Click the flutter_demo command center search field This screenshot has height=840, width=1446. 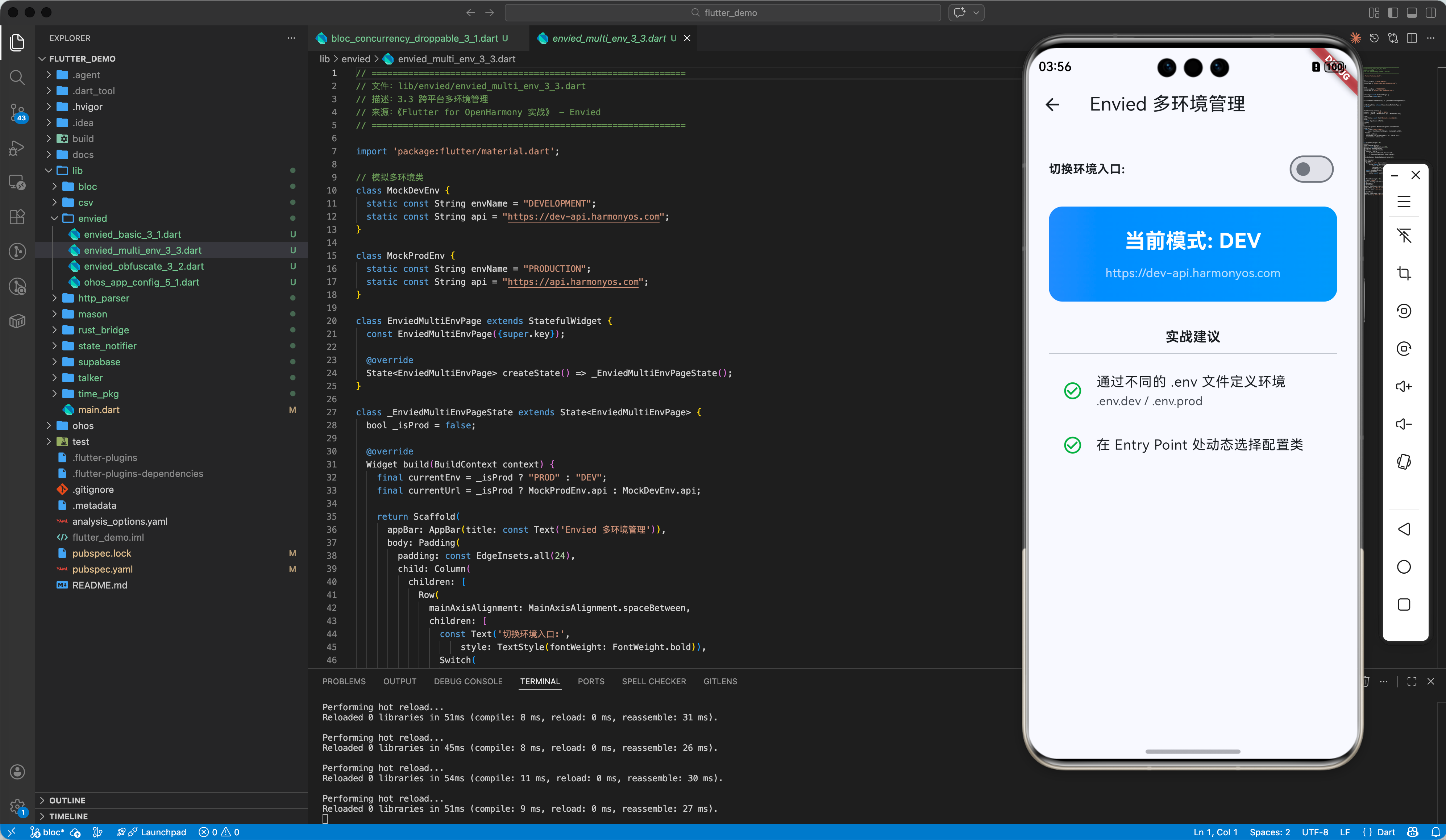(723, 13)
